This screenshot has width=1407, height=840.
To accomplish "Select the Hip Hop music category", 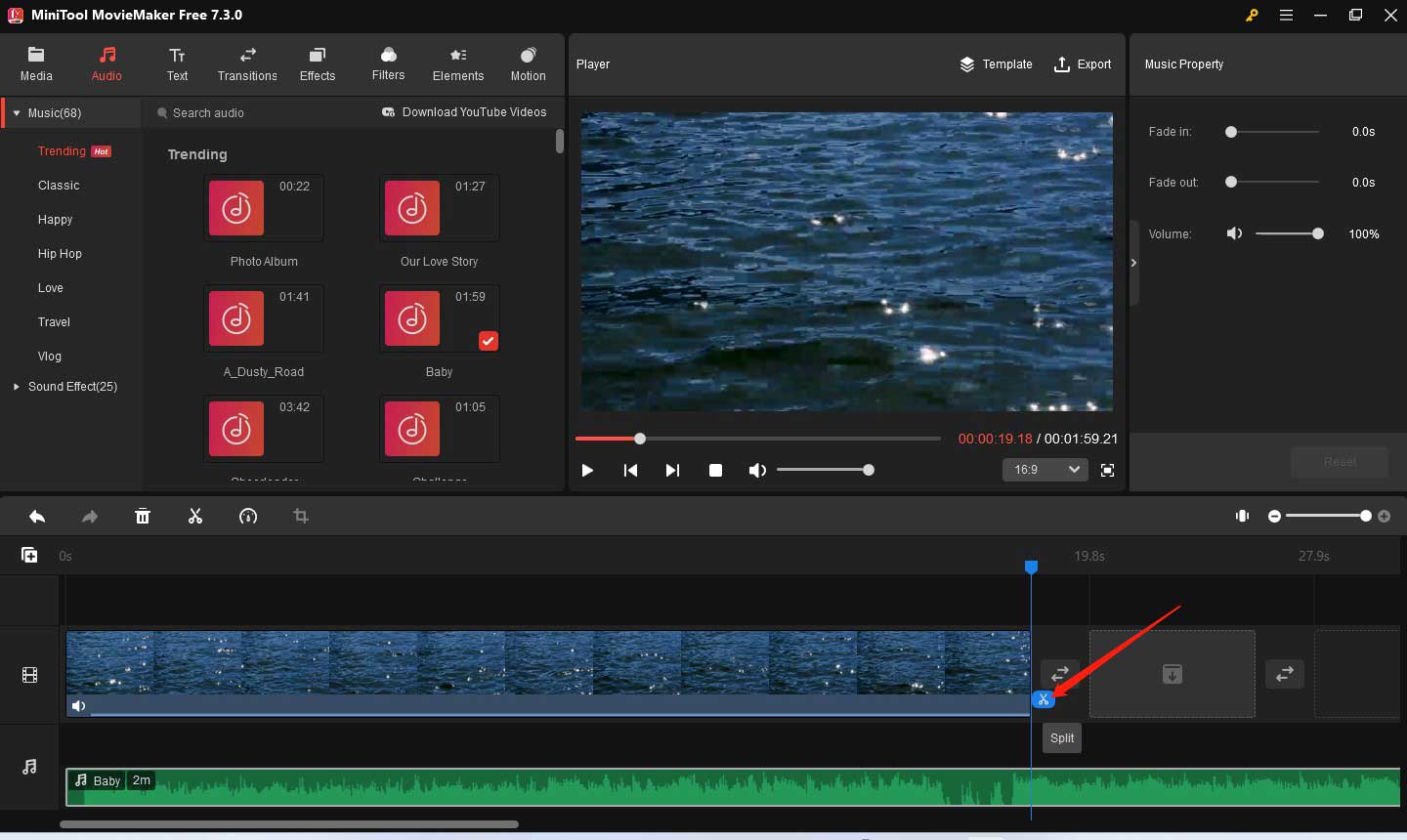I will (60, 254).
